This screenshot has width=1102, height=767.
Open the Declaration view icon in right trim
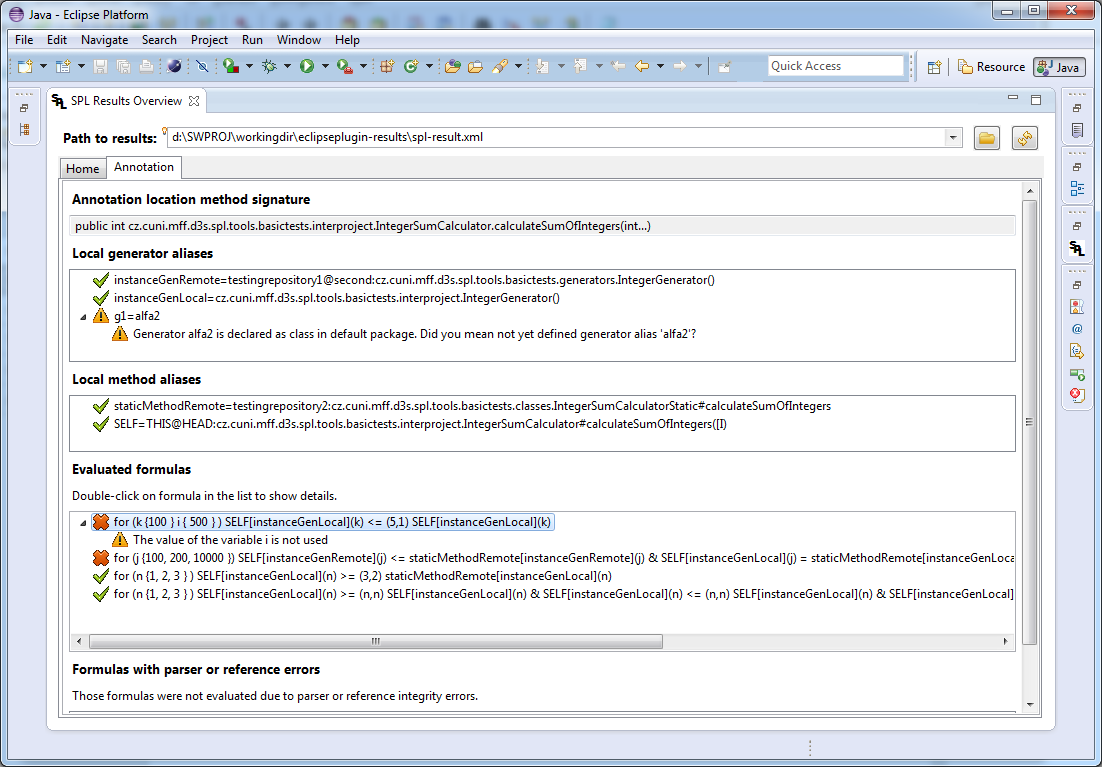click(1077, 350)
